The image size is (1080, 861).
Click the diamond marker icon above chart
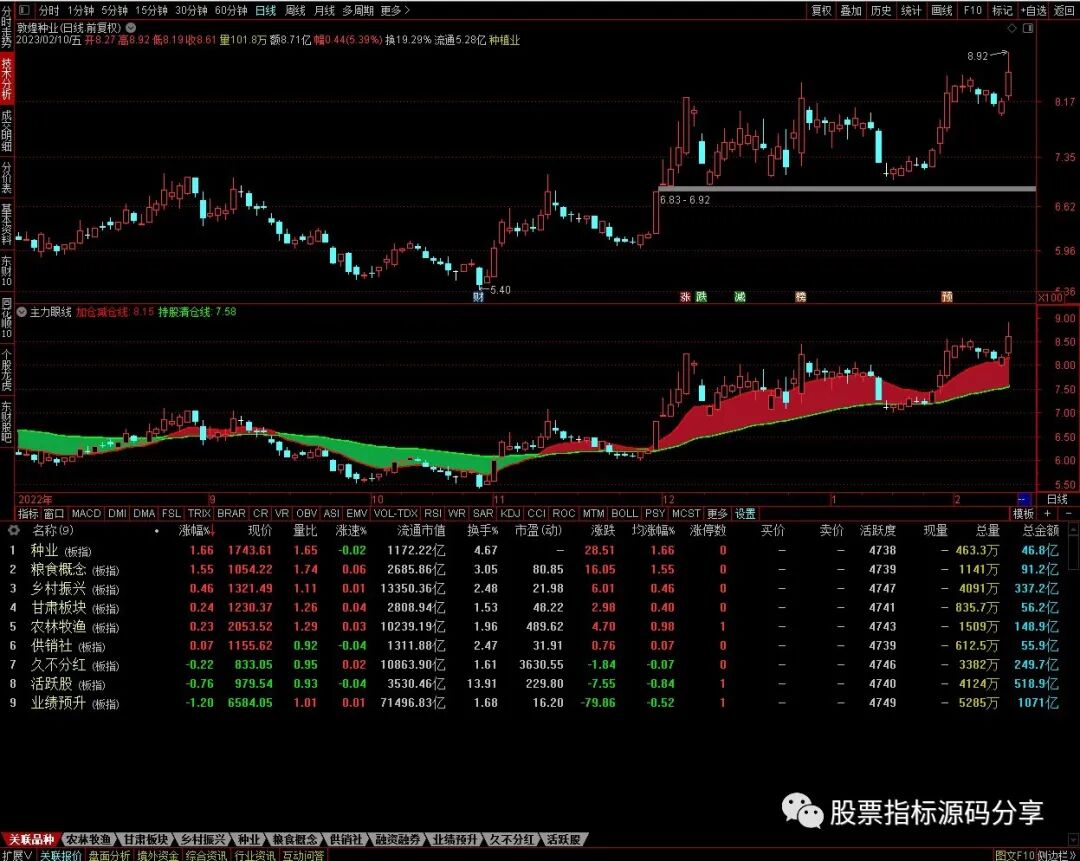[x=1012, y=28]
